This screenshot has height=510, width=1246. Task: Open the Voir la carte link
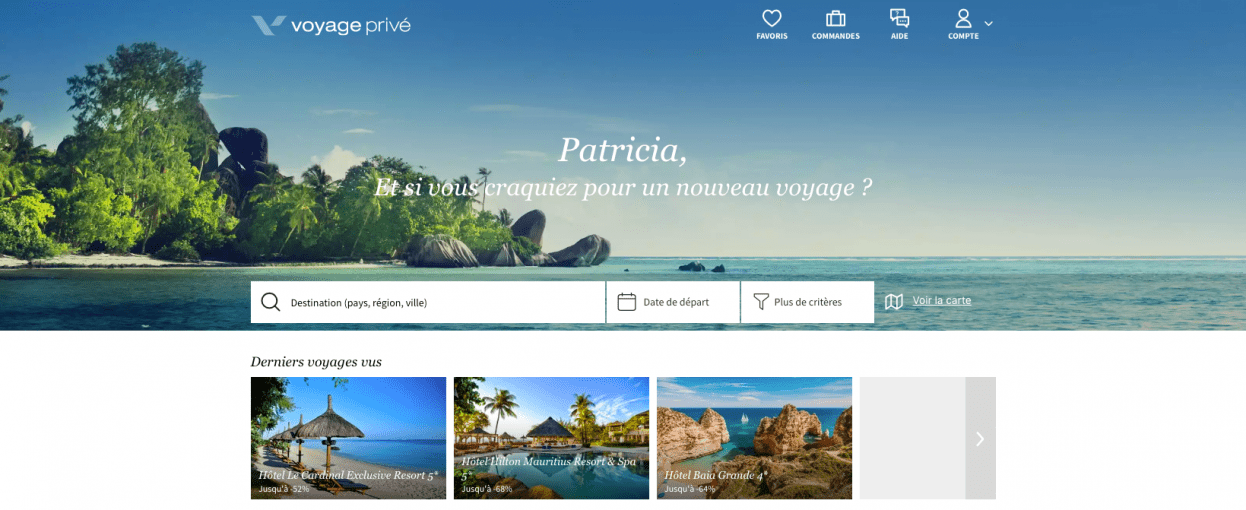[x=942, y=301]
